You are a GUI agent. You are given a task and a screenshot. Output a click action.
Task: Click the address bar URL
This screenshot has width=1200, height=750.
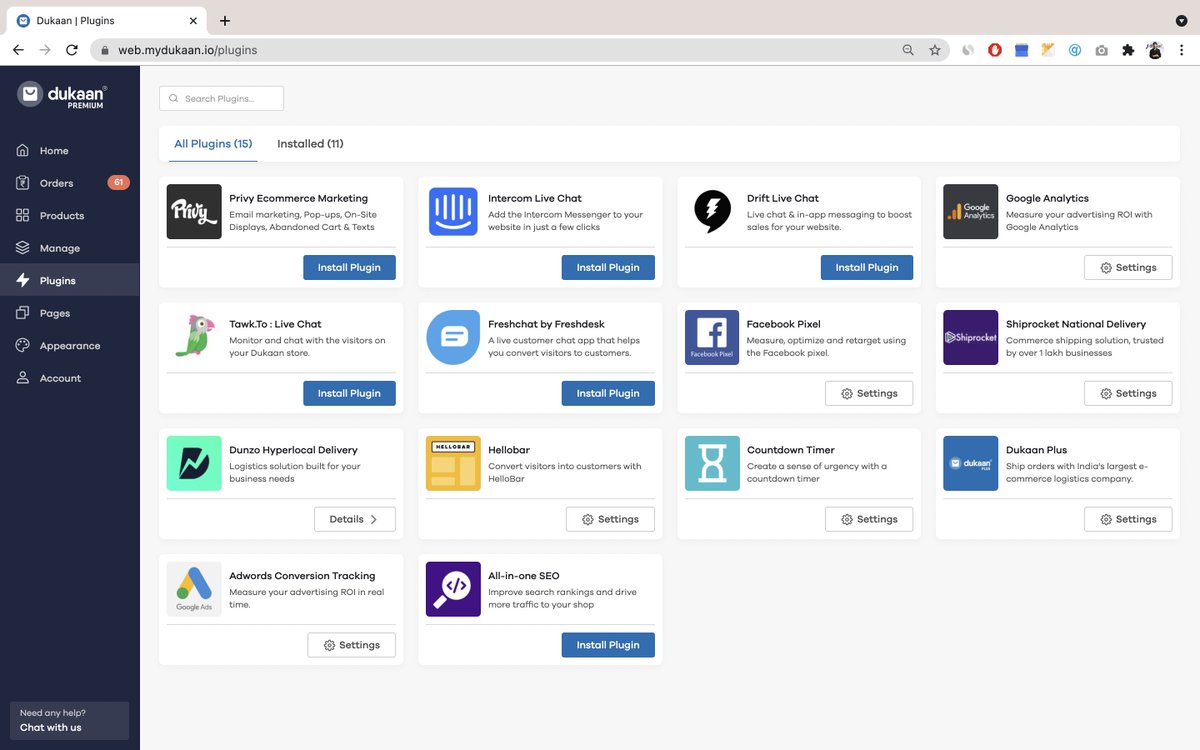(x=188, y=50)
